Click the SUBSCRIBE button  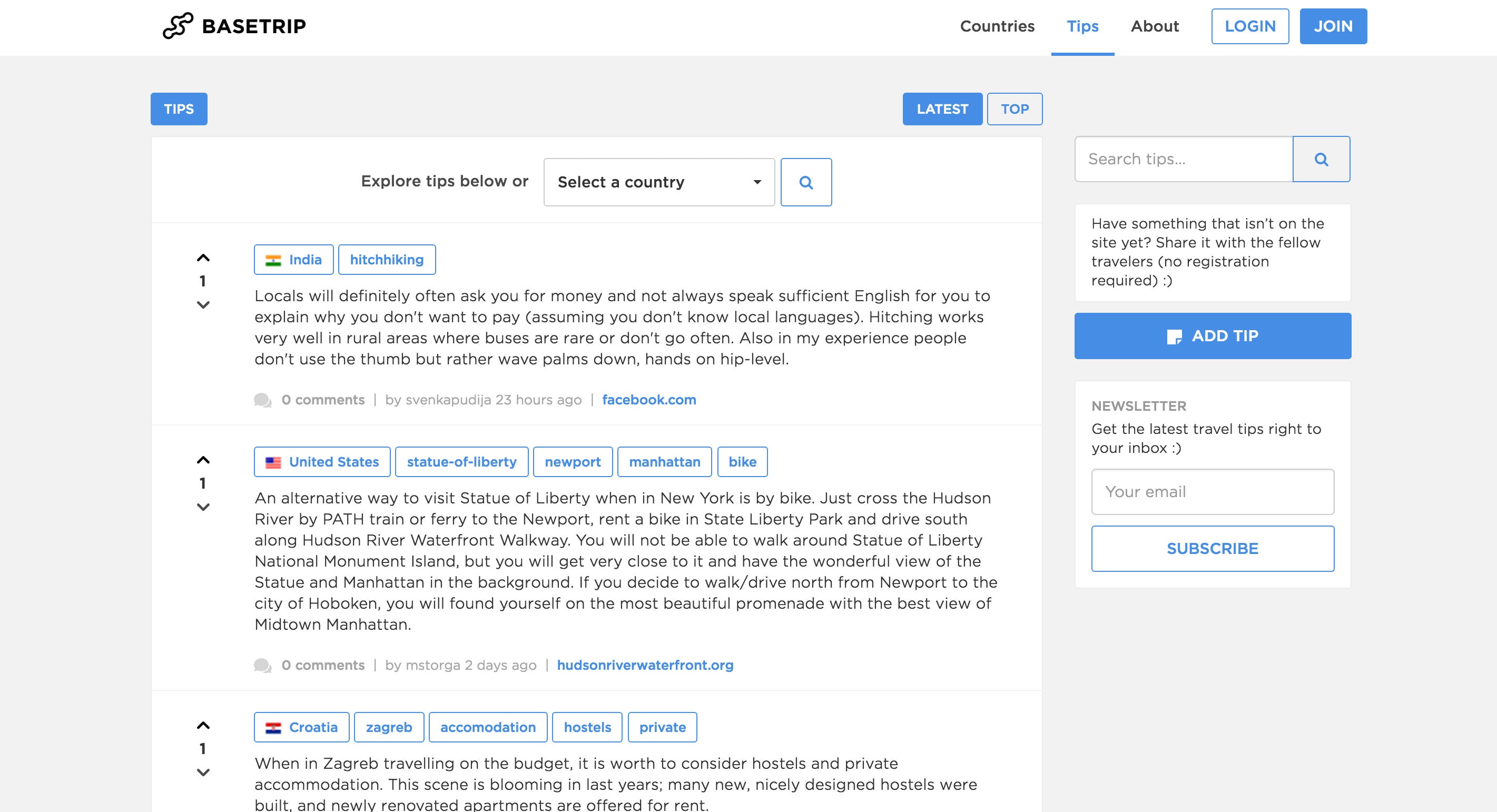1212,549
